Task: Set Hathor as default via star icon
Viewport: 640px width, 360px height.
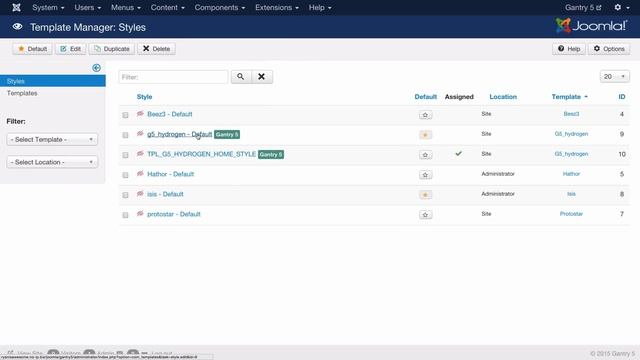Action: (x=425, y=175)
